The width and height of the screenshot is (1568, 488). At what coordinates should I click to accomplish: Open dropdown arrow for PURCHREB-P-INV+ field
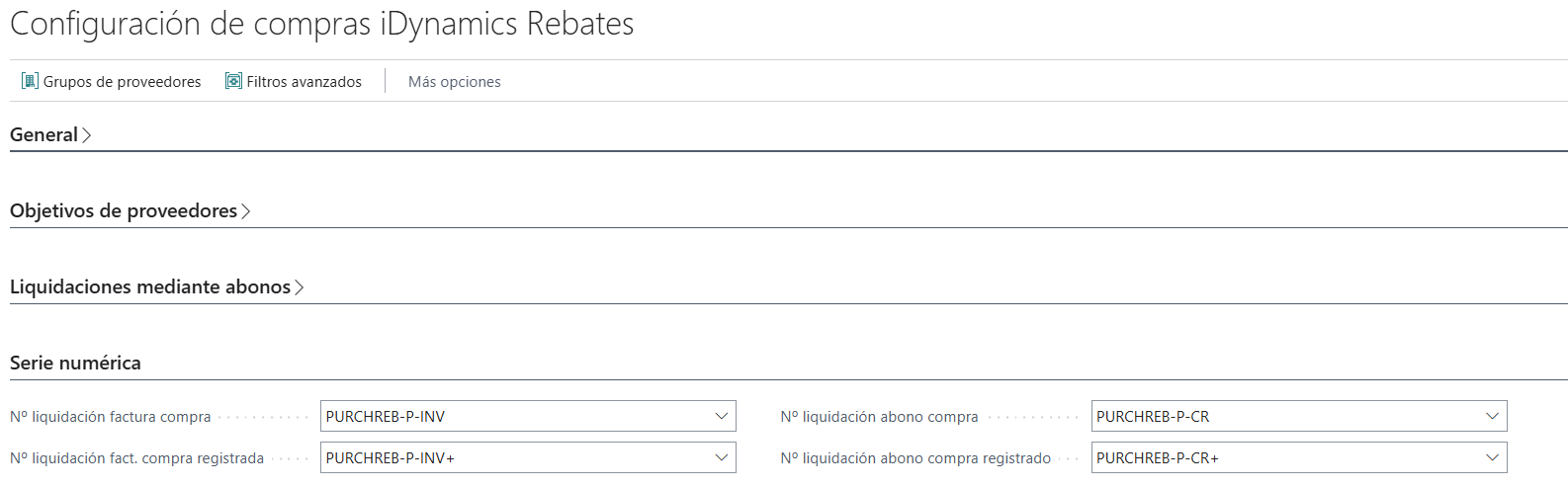point(722,458)
